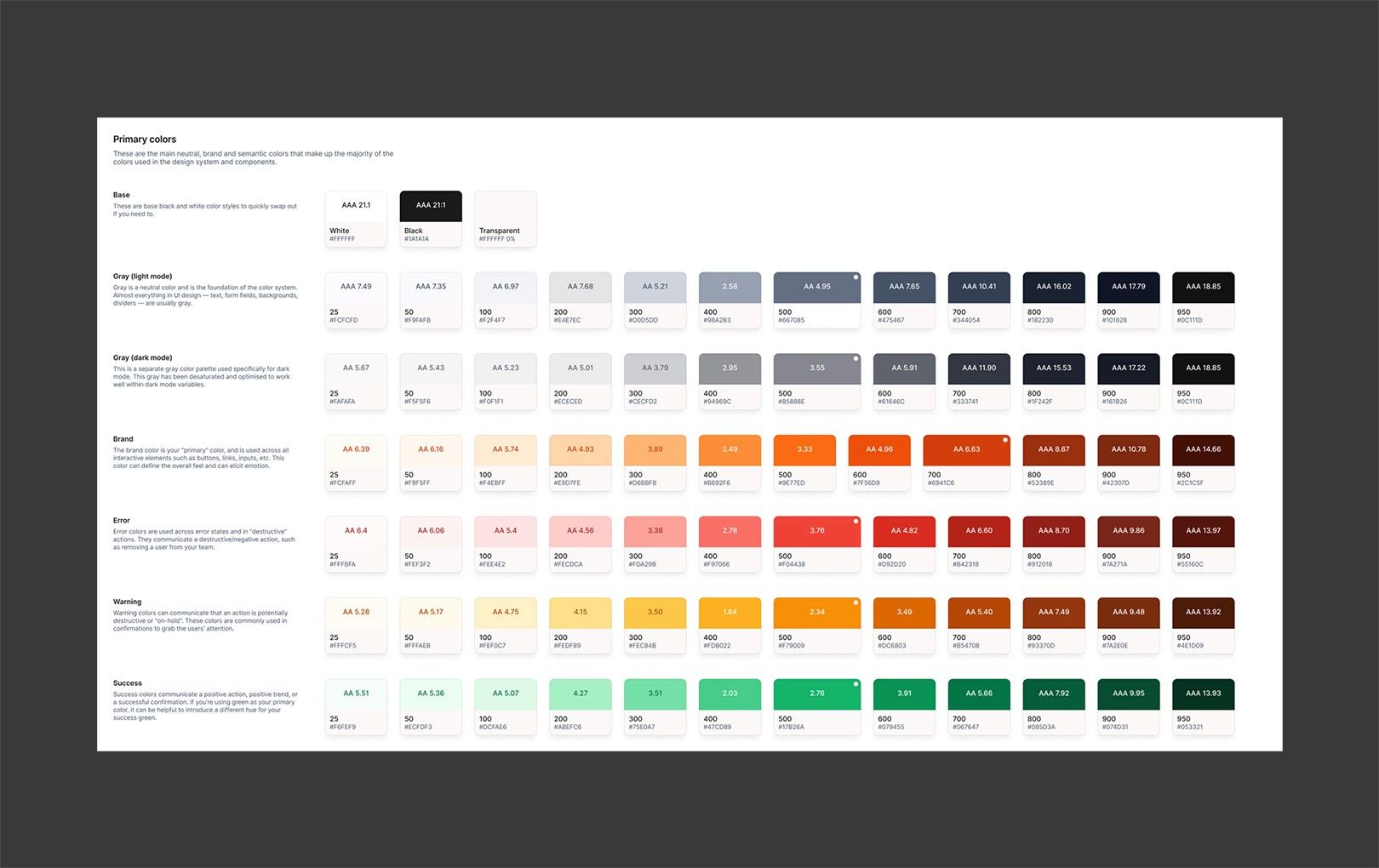
Task: Select Brand 950 swatch AAA 14.66
Action: pos(1204,463)
